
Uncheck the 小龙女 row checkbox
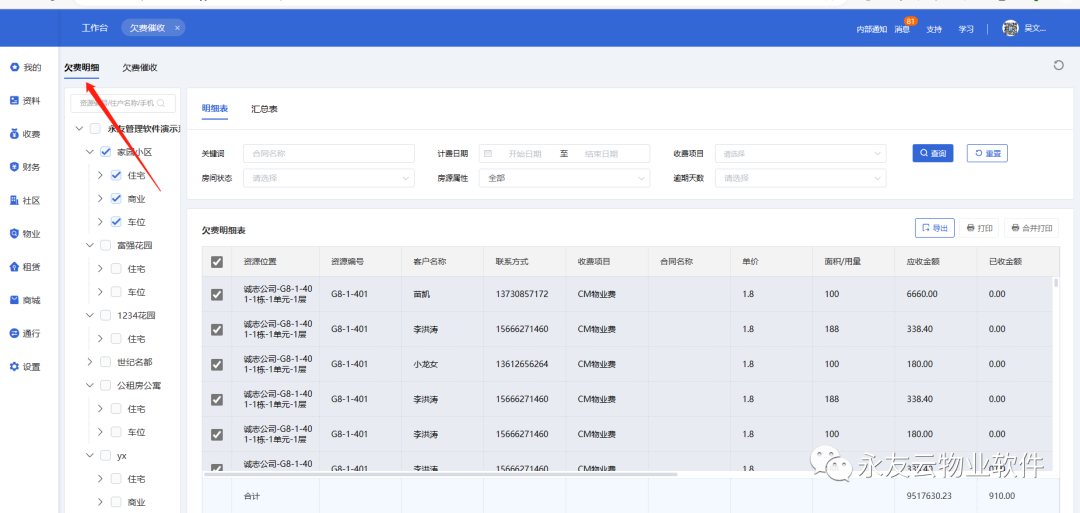click(x=216, y=364)
